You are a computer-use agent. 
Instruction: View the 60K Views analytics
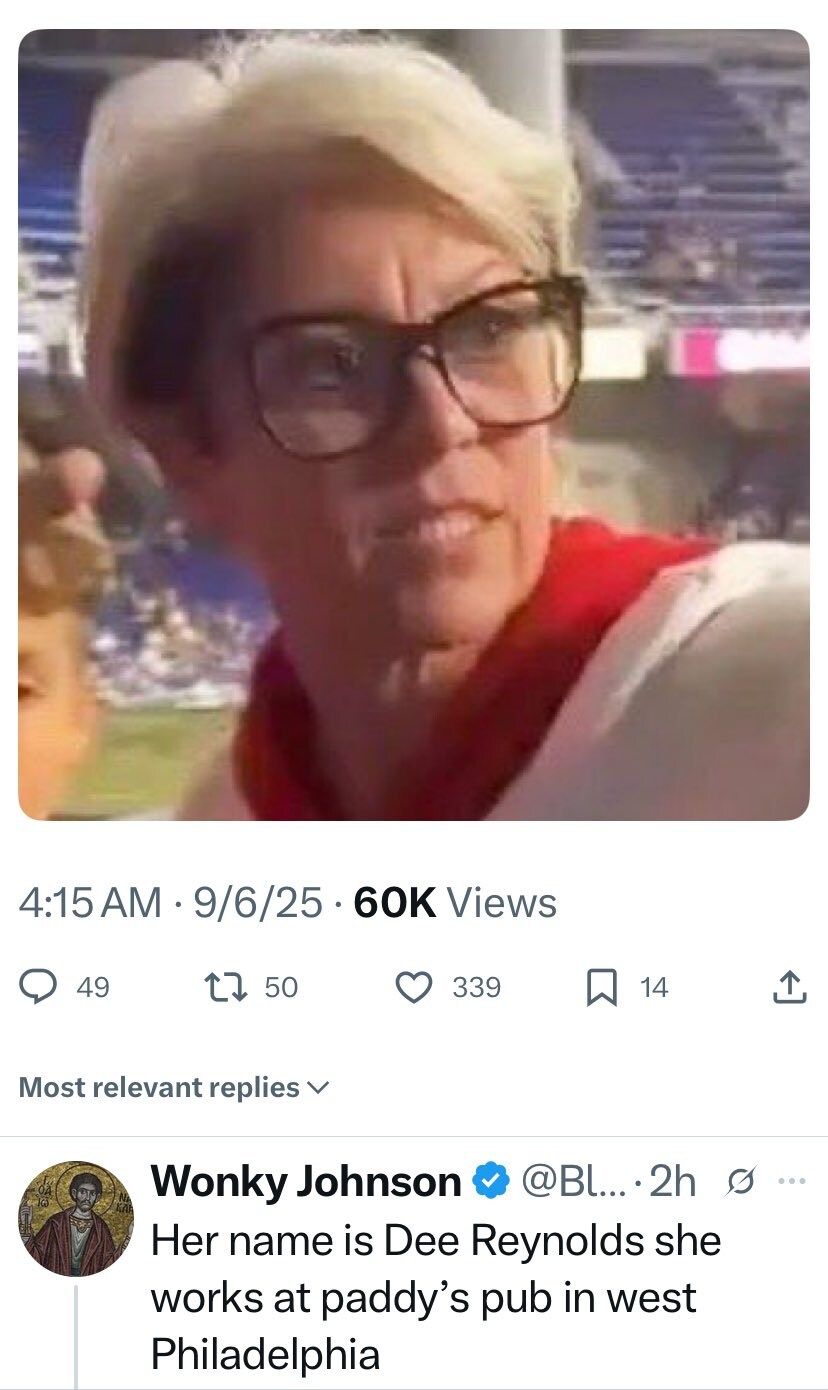pyautogui.click(x=455, y=903)
